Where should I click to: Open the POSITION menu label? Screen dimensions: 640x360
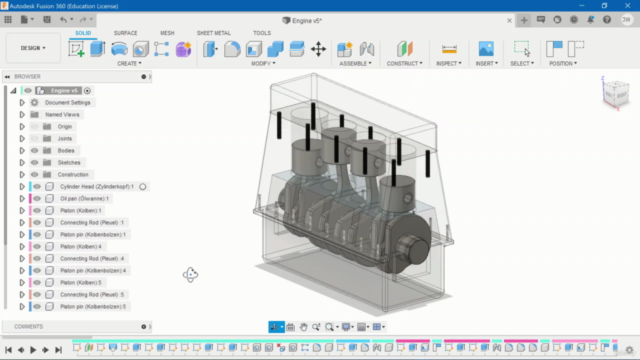[563, 64]
